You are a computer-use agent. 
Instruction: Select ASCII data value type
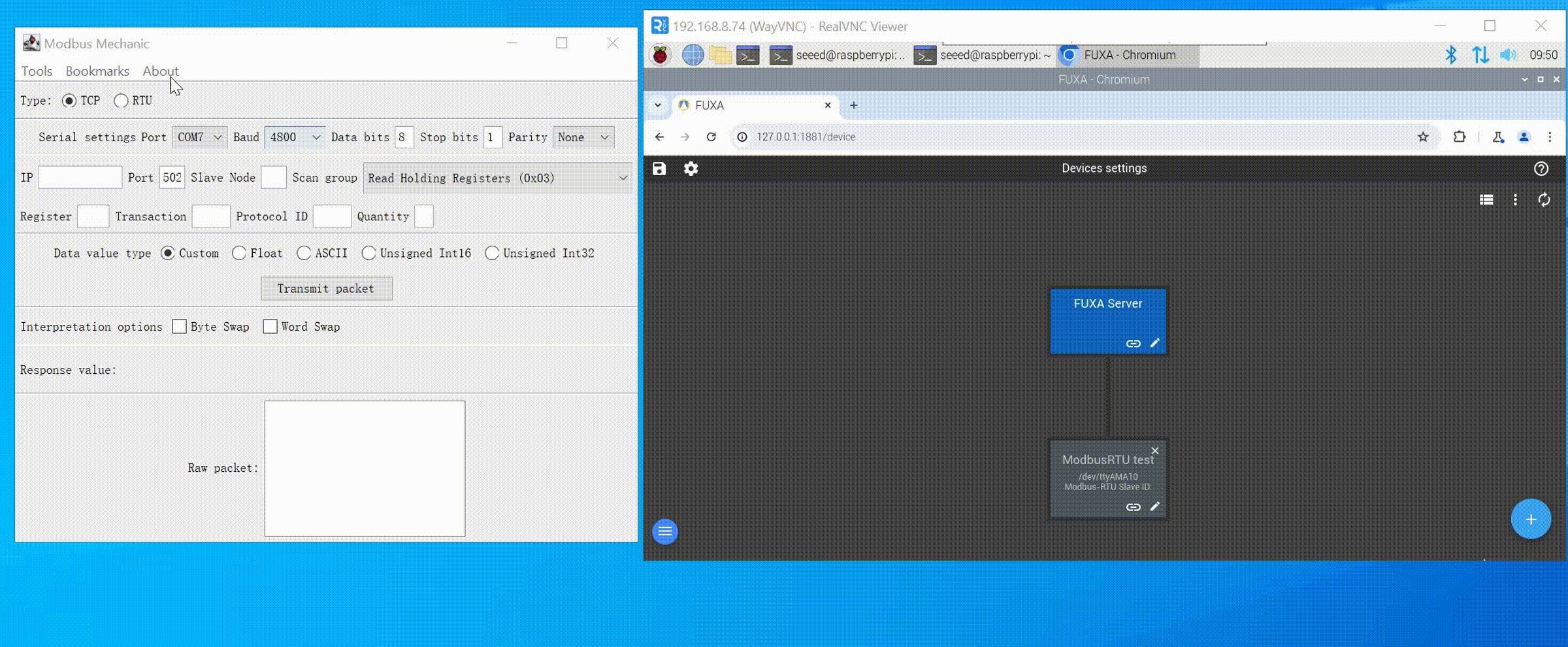[x=304, y=253]
